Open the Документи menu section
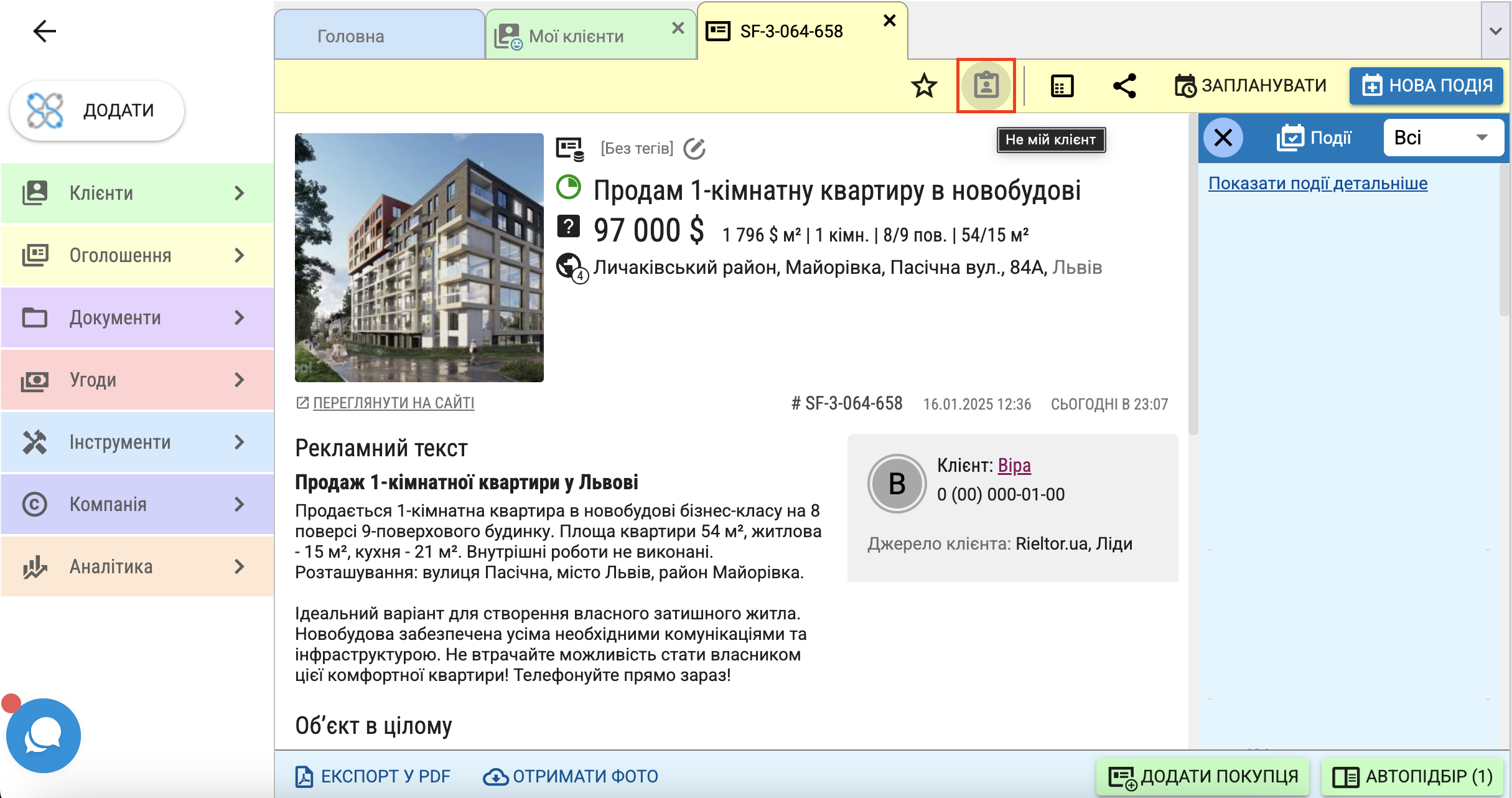 137,317
